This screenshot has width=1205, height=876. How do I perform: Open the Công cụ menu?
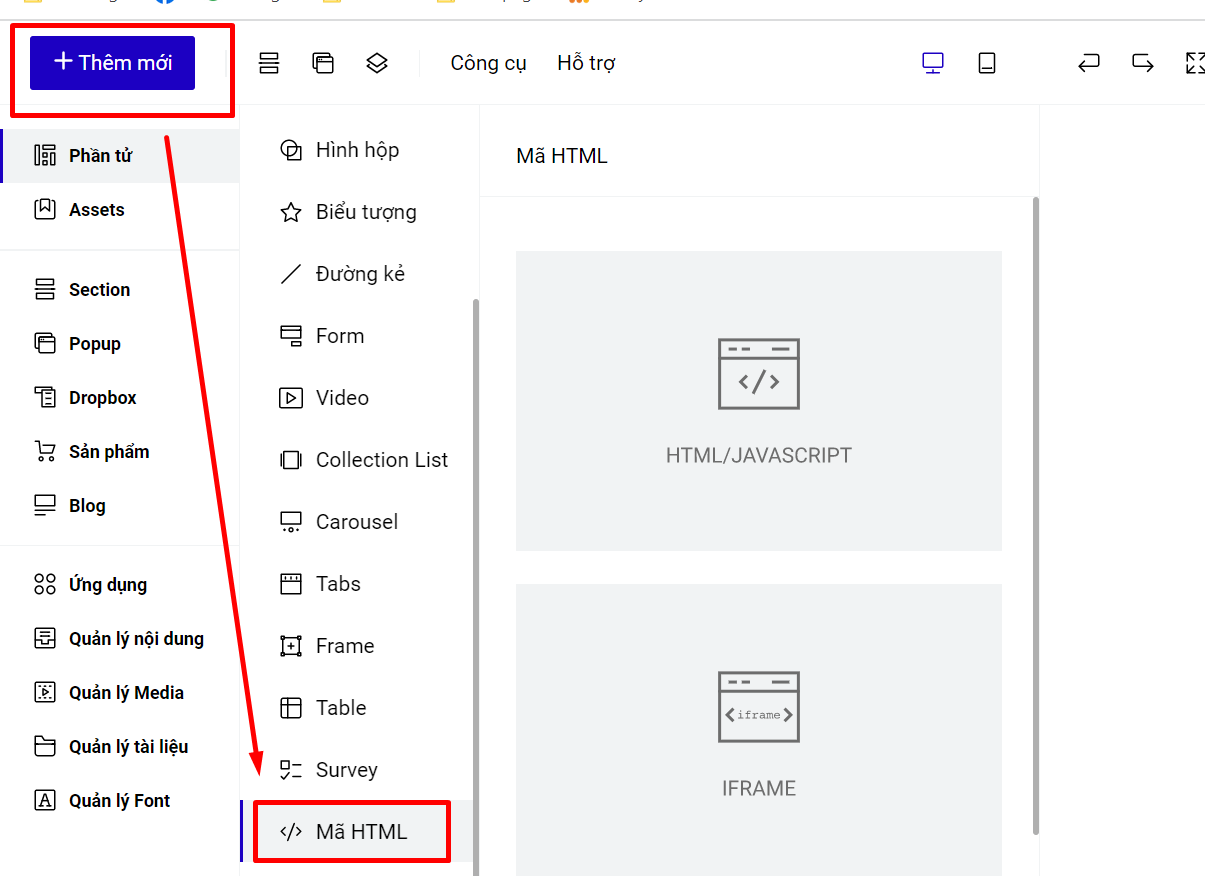(x=488, y=63)
